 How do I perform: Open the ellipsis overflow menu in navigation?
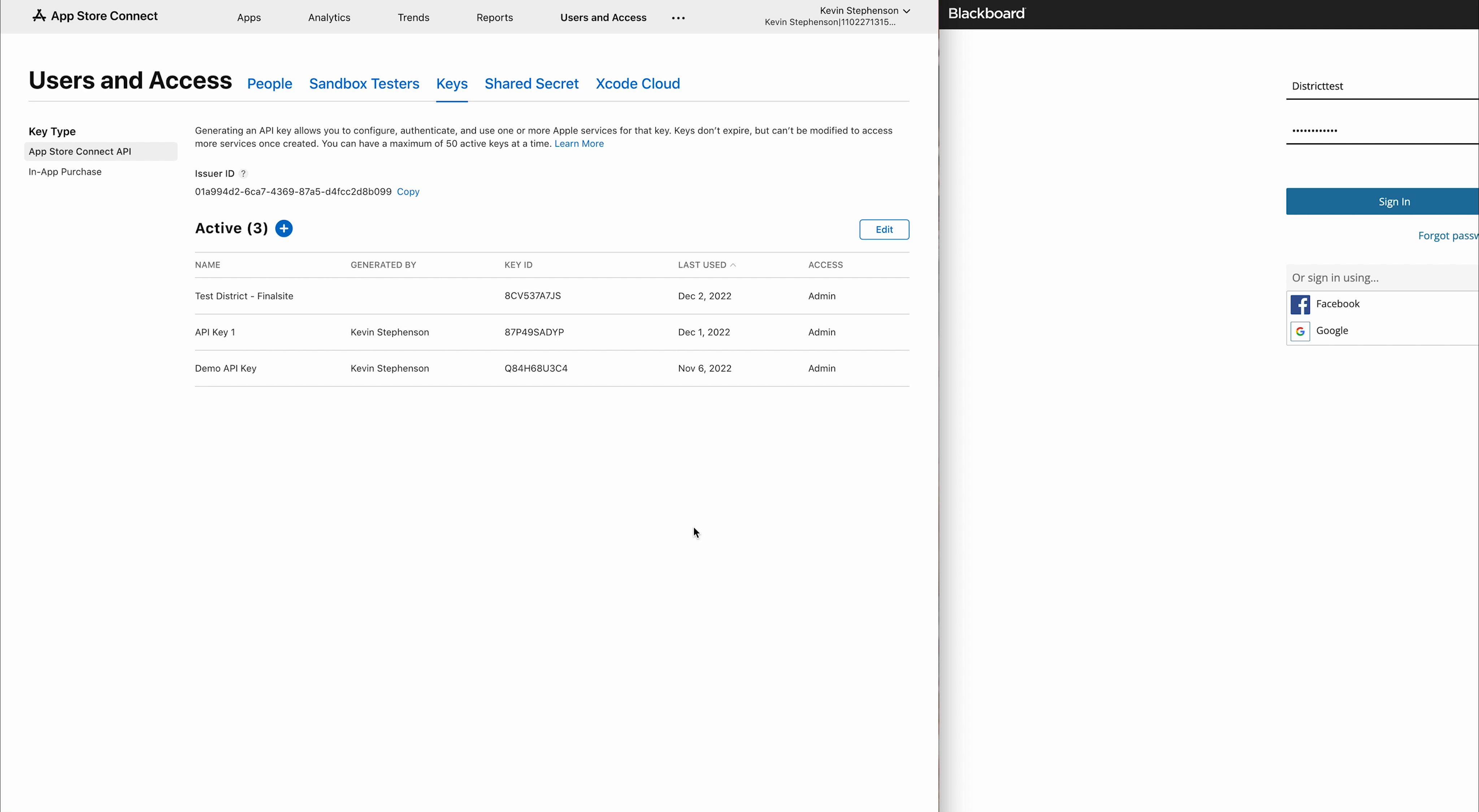tap(678, 17)
